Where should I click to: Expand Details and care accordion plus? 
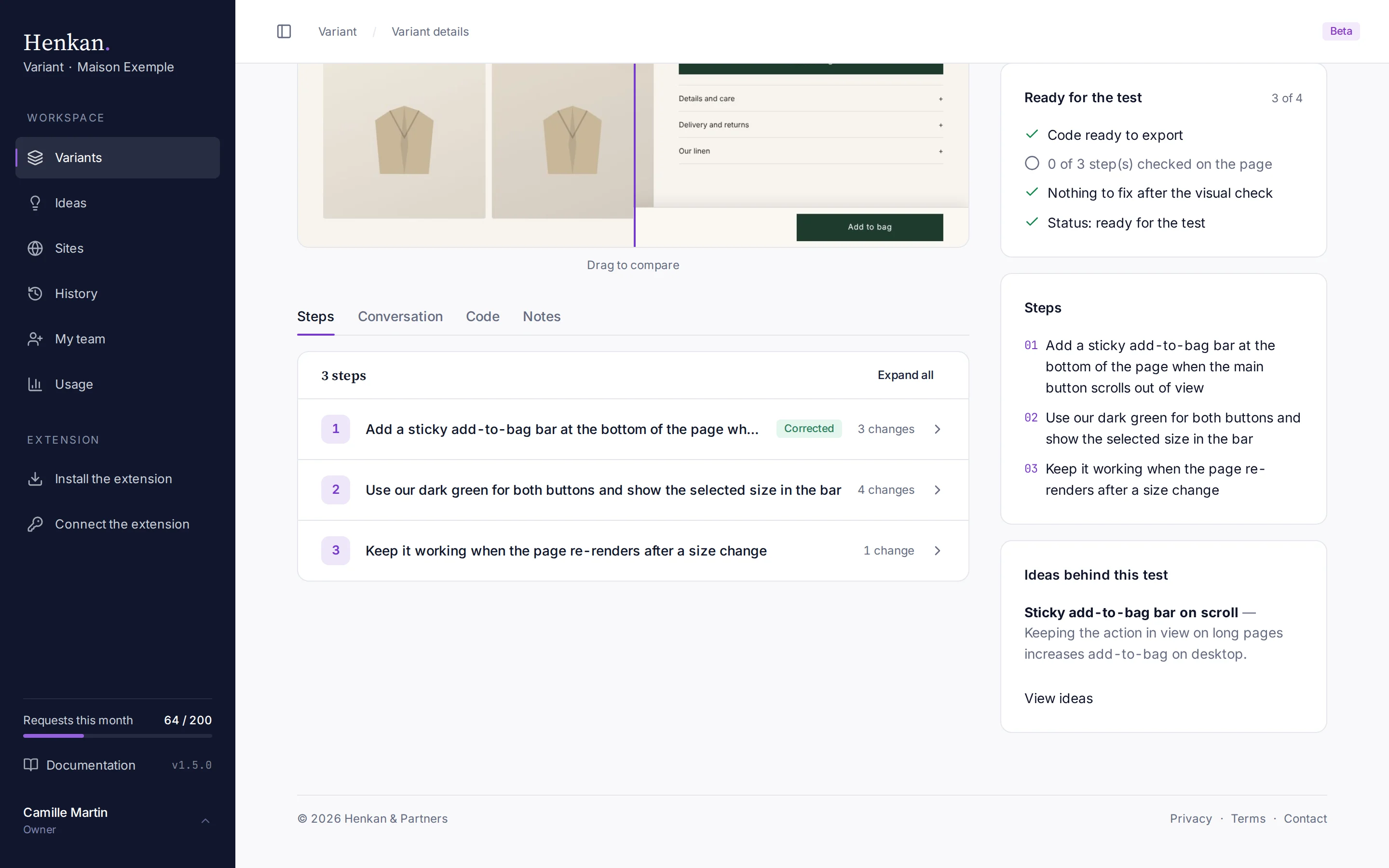pyautogui.click(x=941, y=99)
